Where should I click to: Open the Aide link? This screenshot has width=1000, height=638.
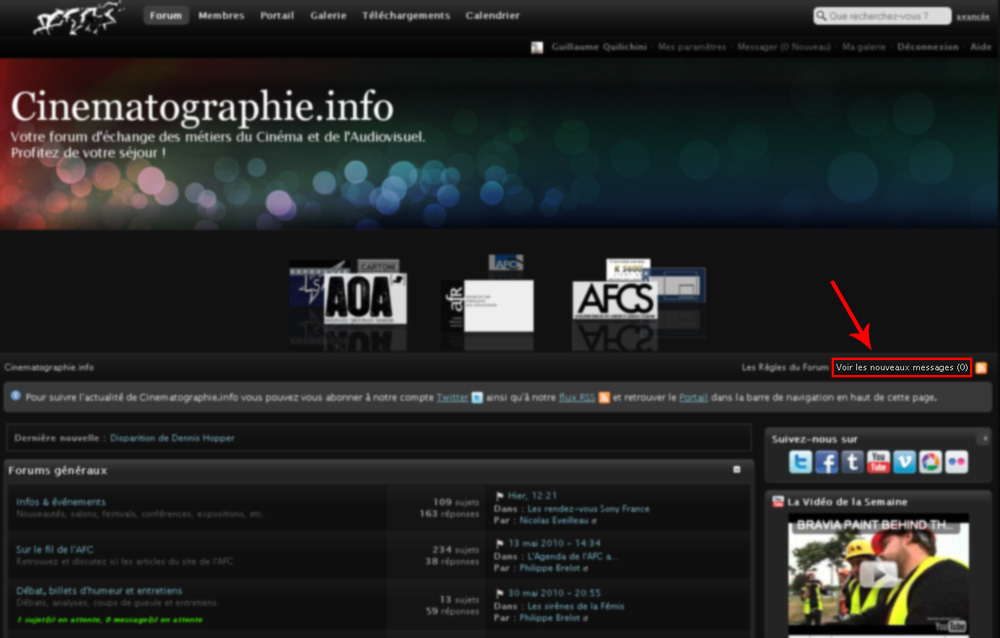(981, 47)
